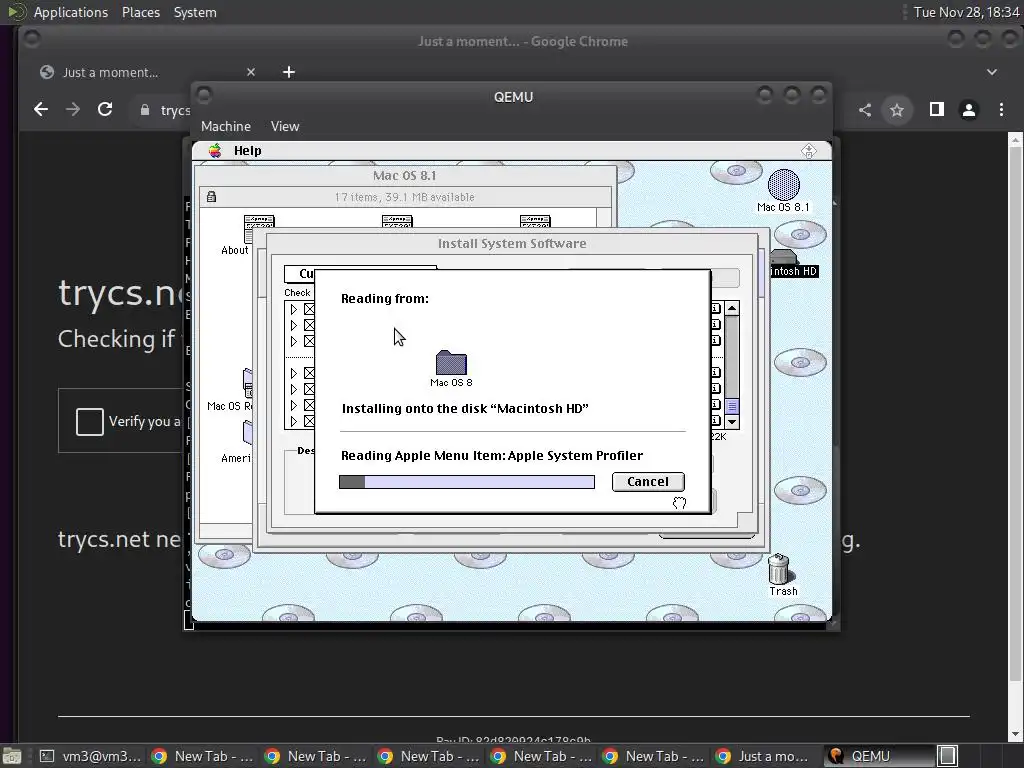
Task: Open the Places menu in top panel
Action: pos(140,12)
